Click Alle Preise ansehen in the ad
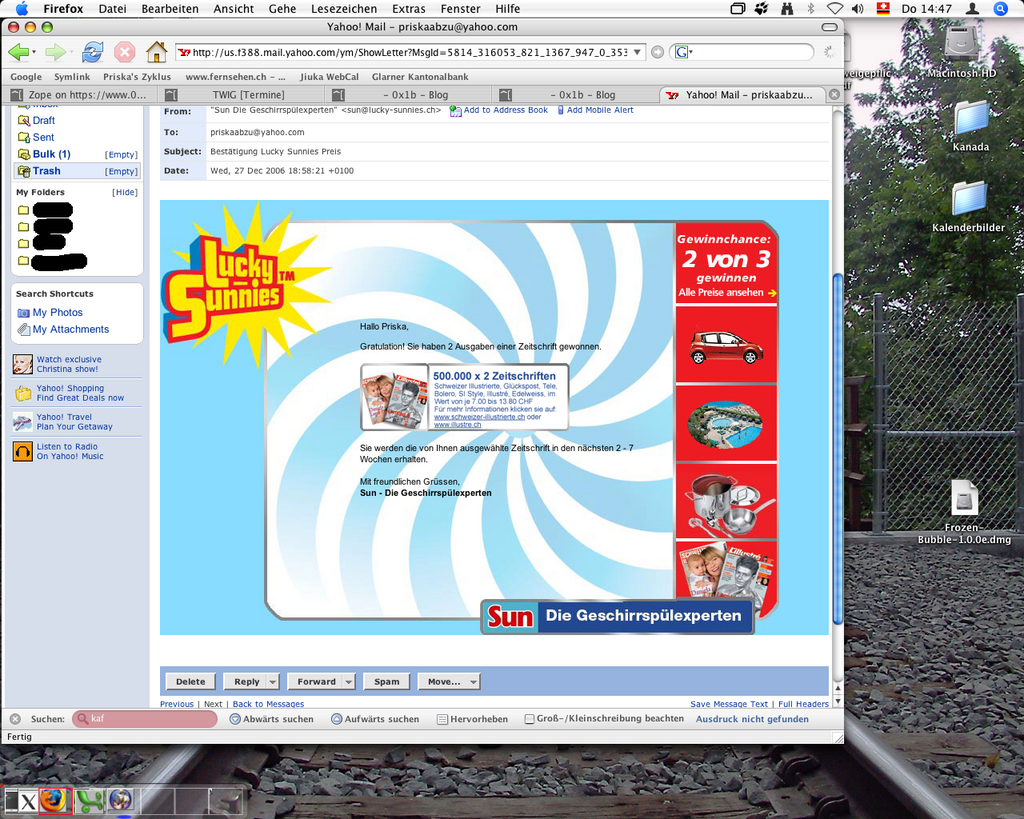The image size is (1024, 819). point(726,293)
